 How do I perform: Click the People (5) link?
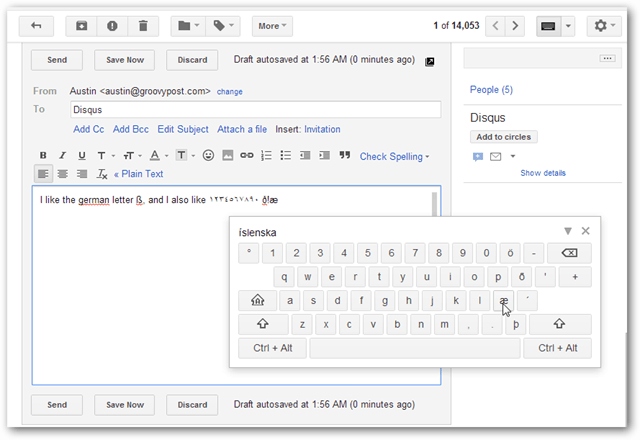tap(491, 90)
